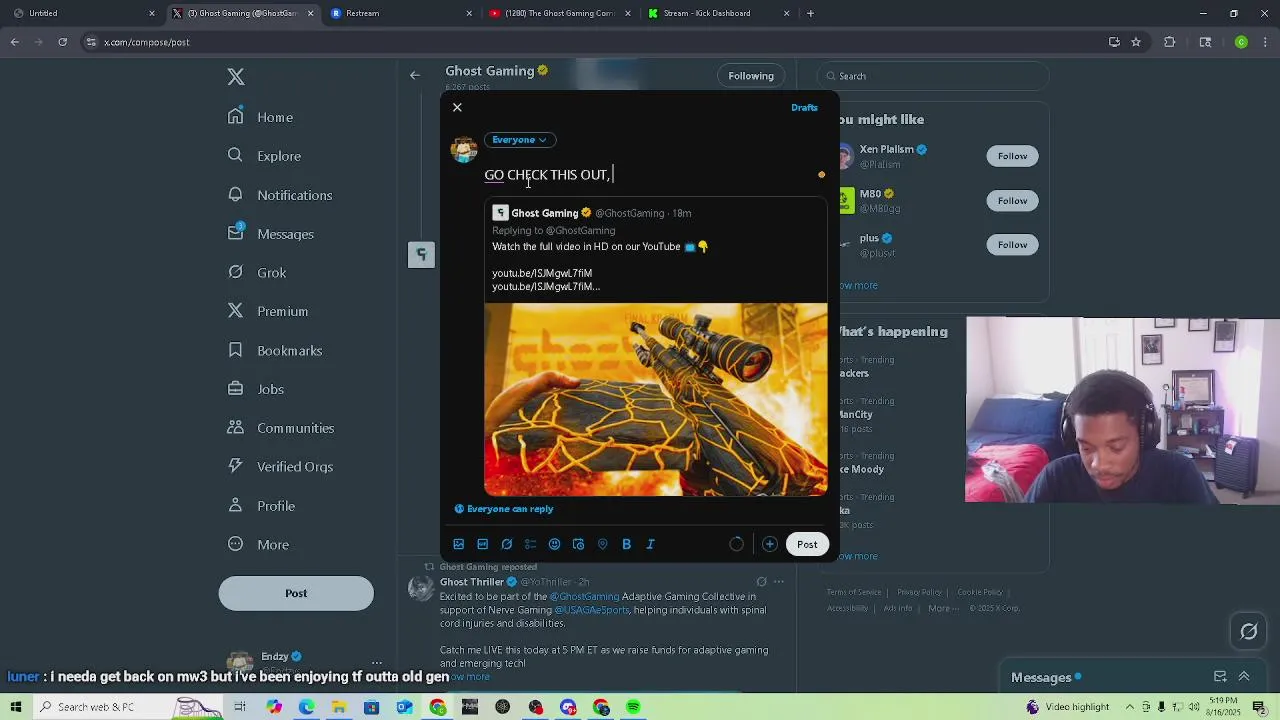
Task: Click Grok icon on Ghost Thriller post
Action: (761, 582)
